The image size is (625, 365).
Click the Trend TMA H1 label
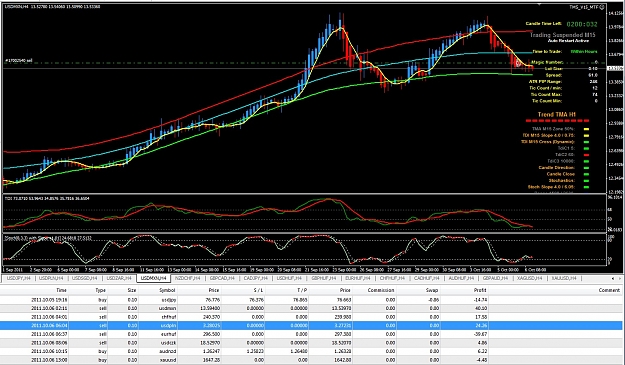click(x=556, y=114)
